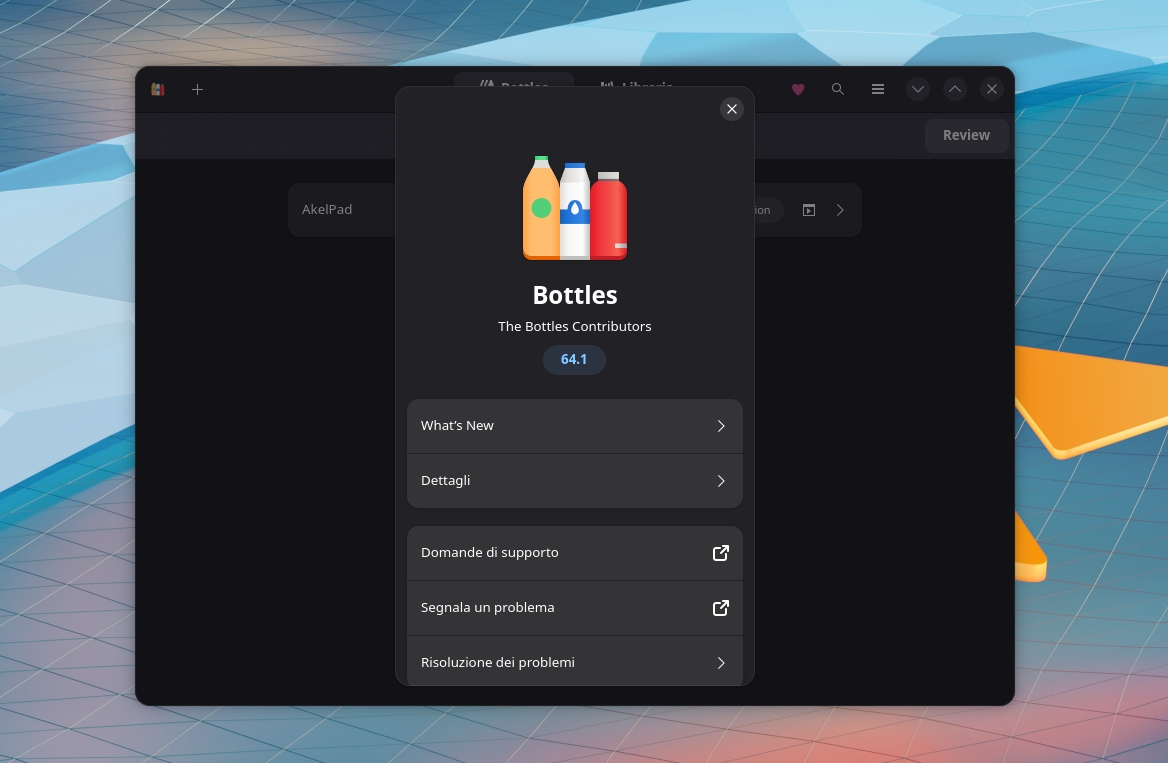The height and width of the screenshot is (763, 1168).
Task: Click the Review button
Action: (966, 136)
